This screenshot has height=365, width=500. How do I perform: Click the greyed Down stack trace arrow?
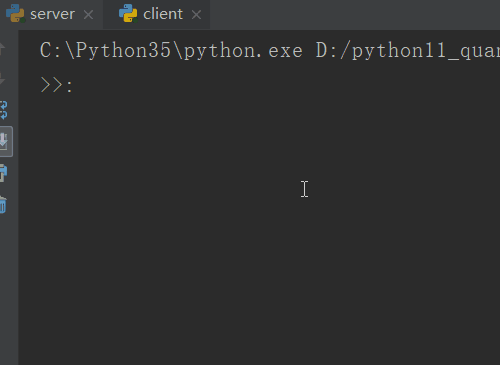(2, 79)
